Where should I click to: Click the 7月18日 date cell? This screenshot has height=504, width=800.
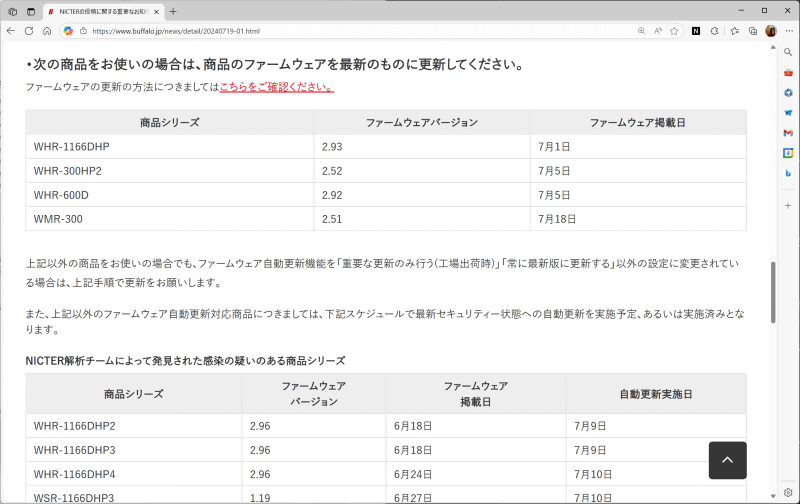pyautogui.click(x=638, y=219)
